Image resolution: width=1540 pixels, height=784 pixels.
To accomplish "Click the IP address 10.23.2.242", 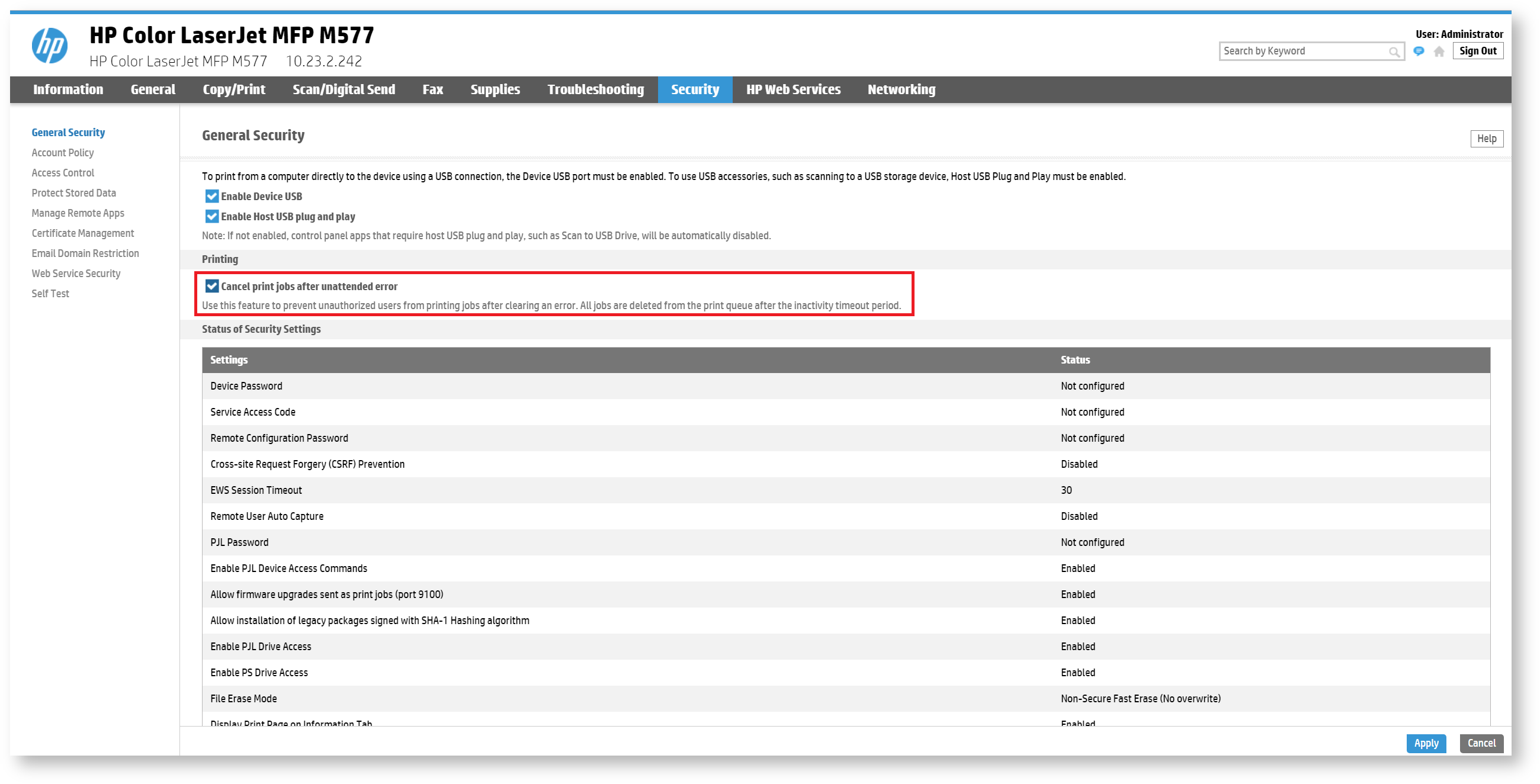I will 323,62.
